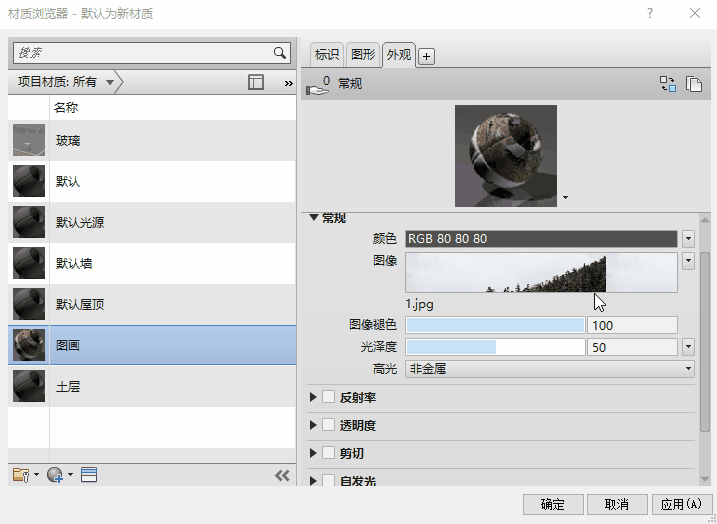717x524 pixels.
Task: Enable the 自发光 checkbox
Action: pyautogui.click(x=328, y=480)
